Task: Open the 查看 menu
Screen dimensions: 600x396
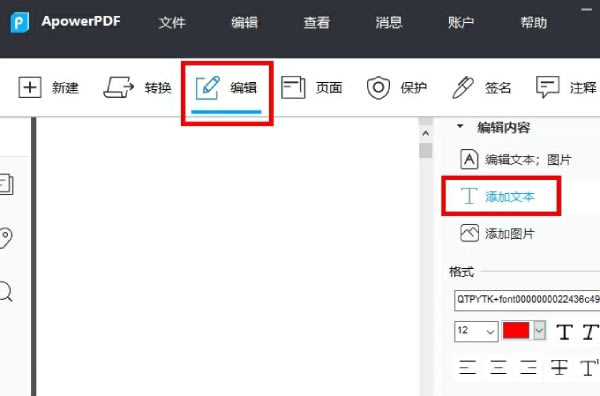Action: 316,23
